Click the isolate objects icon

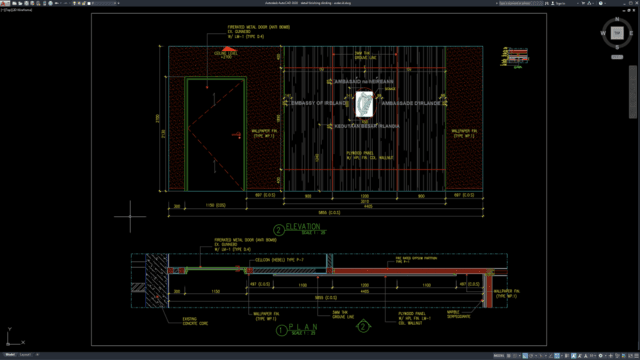point(617,356)
